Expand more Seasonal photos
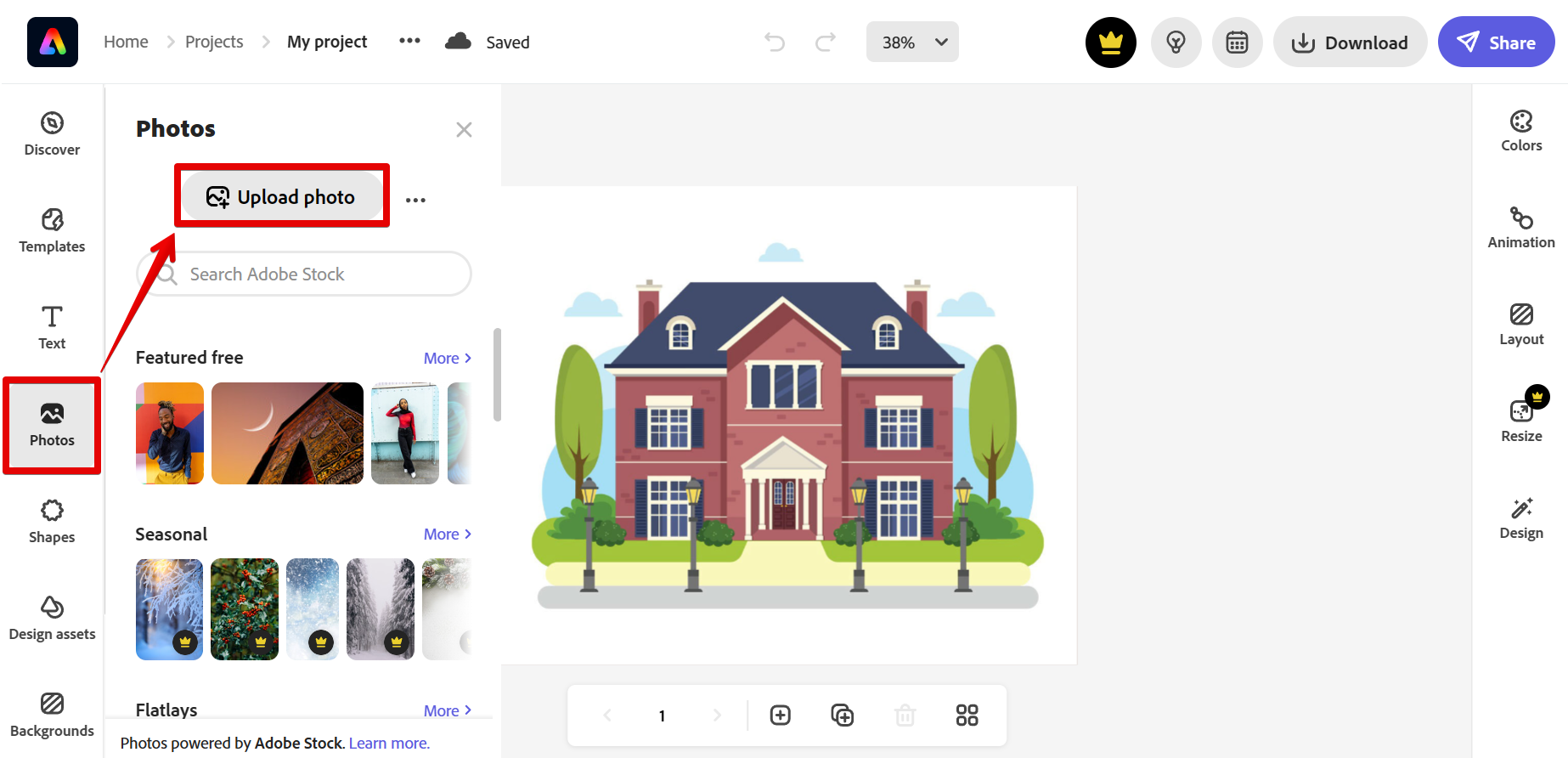 tap(448, 535)
